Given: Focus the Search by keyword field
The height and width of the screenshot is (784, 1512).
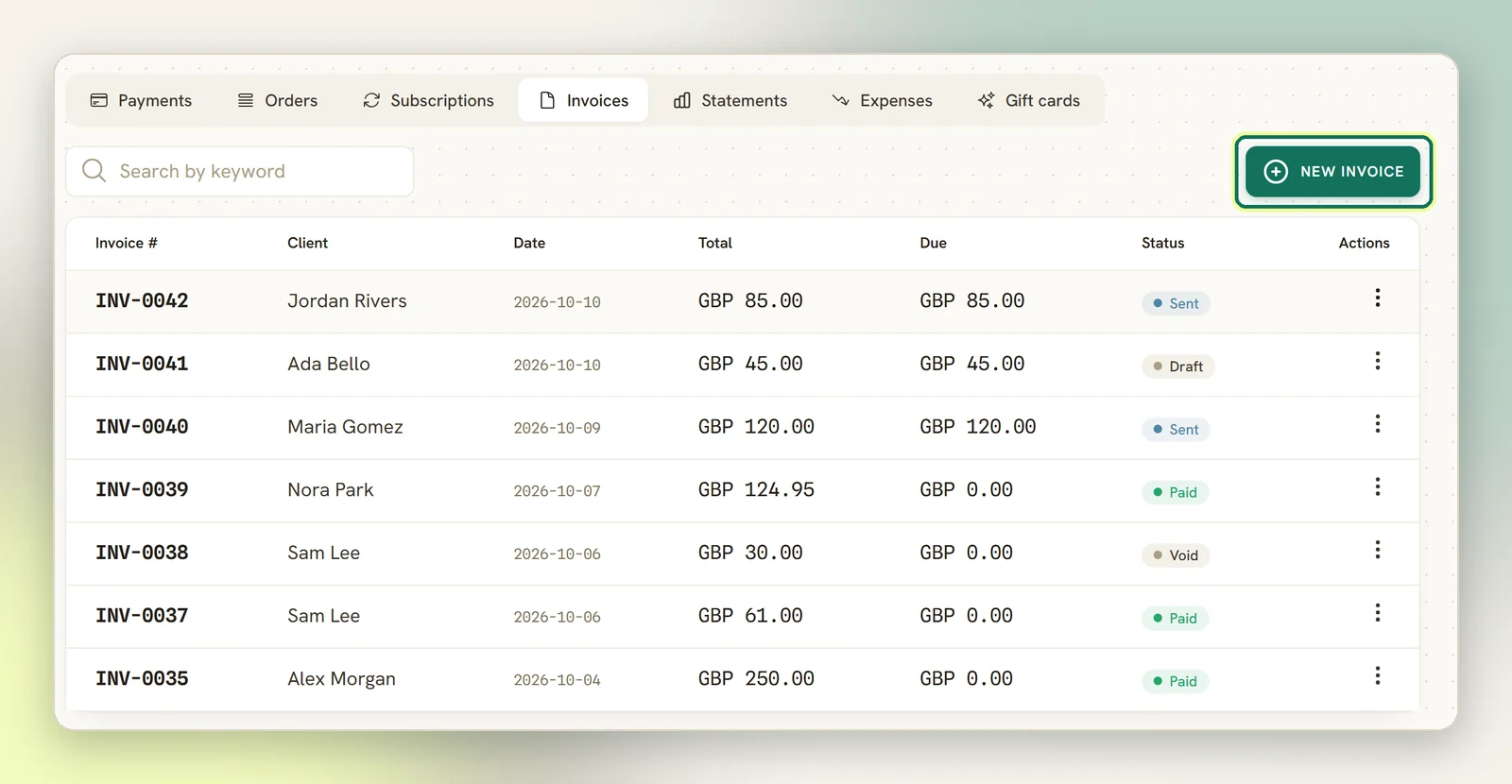Looking at the screenshot, I should tap(240, 171).
